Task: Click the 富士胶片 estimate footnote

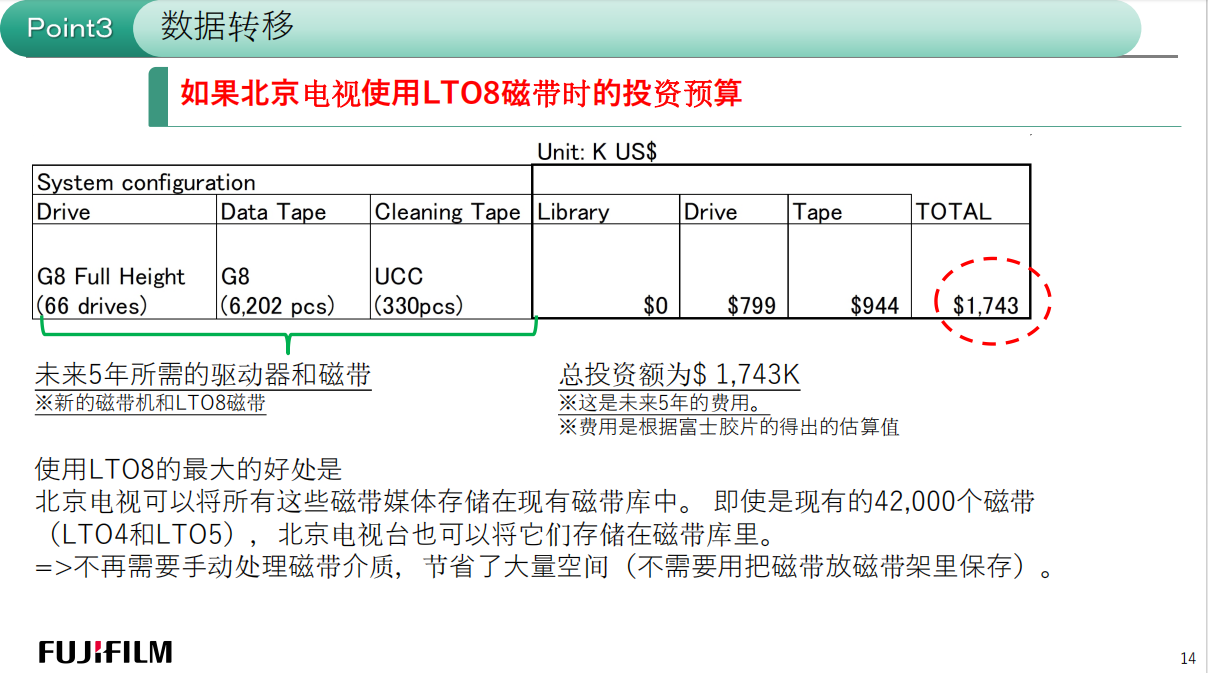Action: (x=728, y=427)
